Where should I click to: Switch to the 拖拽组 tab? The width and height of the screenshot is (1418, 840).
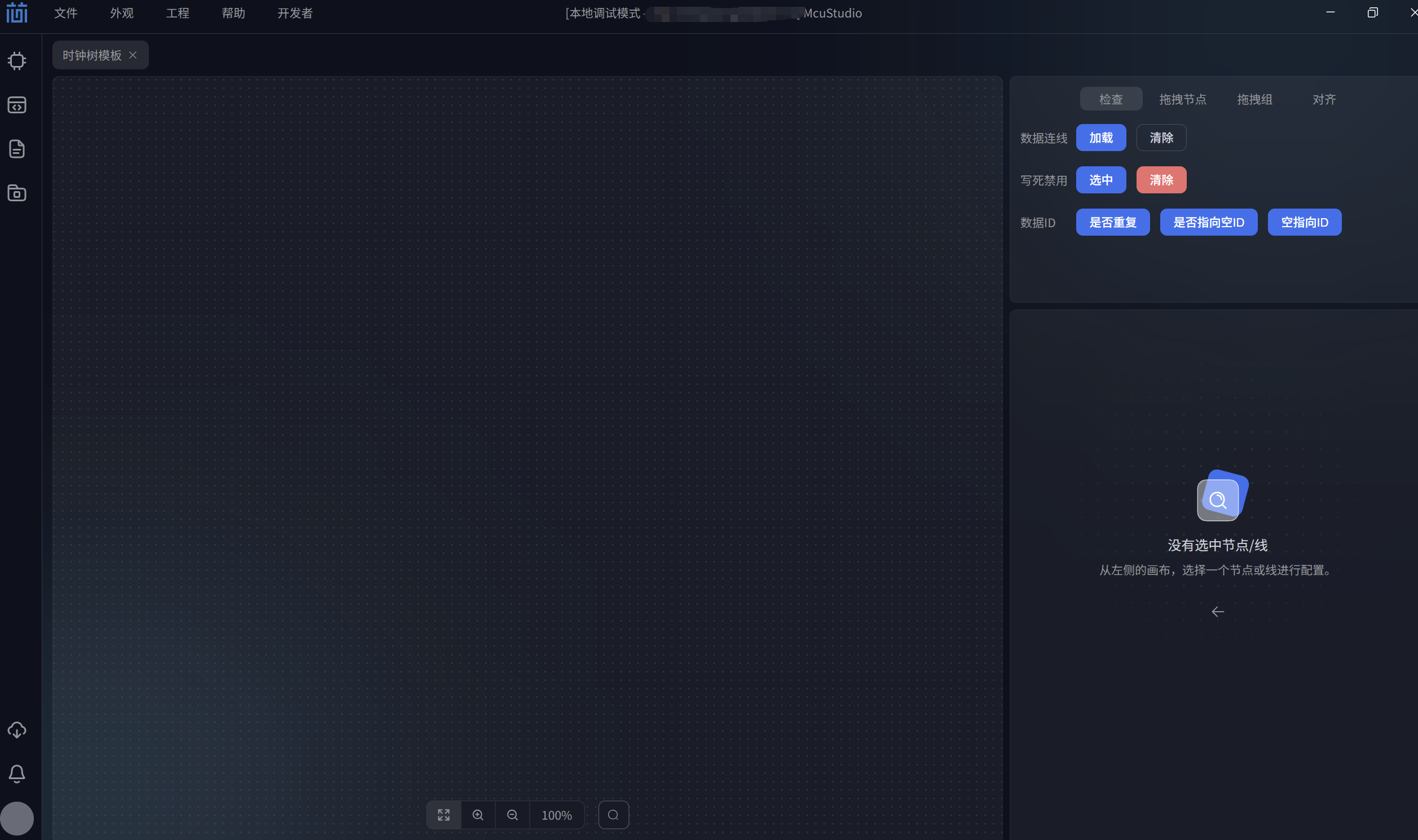pyautogui.click(x=1254, y=99)
